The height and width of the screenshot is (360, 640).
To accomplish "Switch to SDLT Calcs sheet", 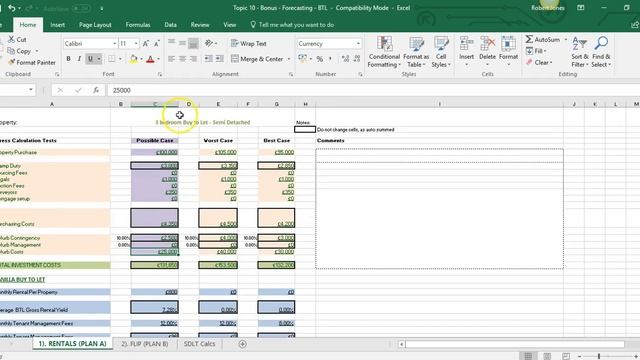I will [199, 344].
